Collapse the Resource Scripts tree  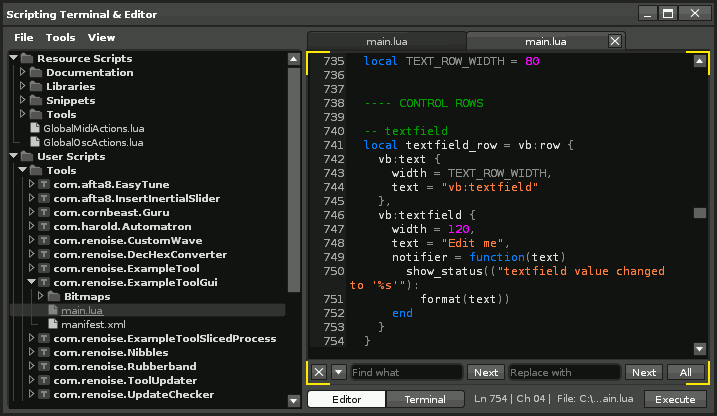(13, 58)
